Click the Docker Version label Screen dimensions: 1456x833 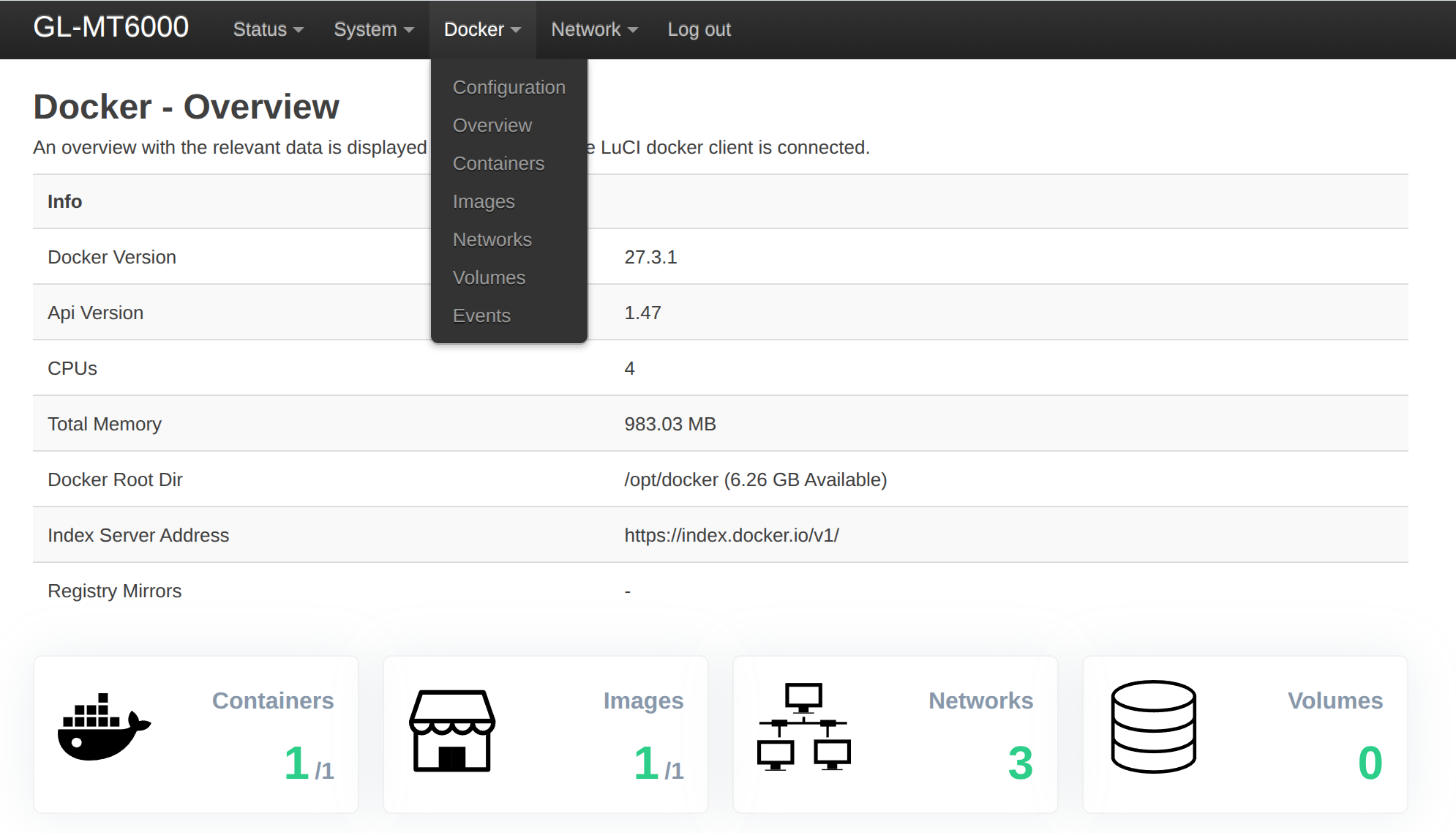point(112,257)
